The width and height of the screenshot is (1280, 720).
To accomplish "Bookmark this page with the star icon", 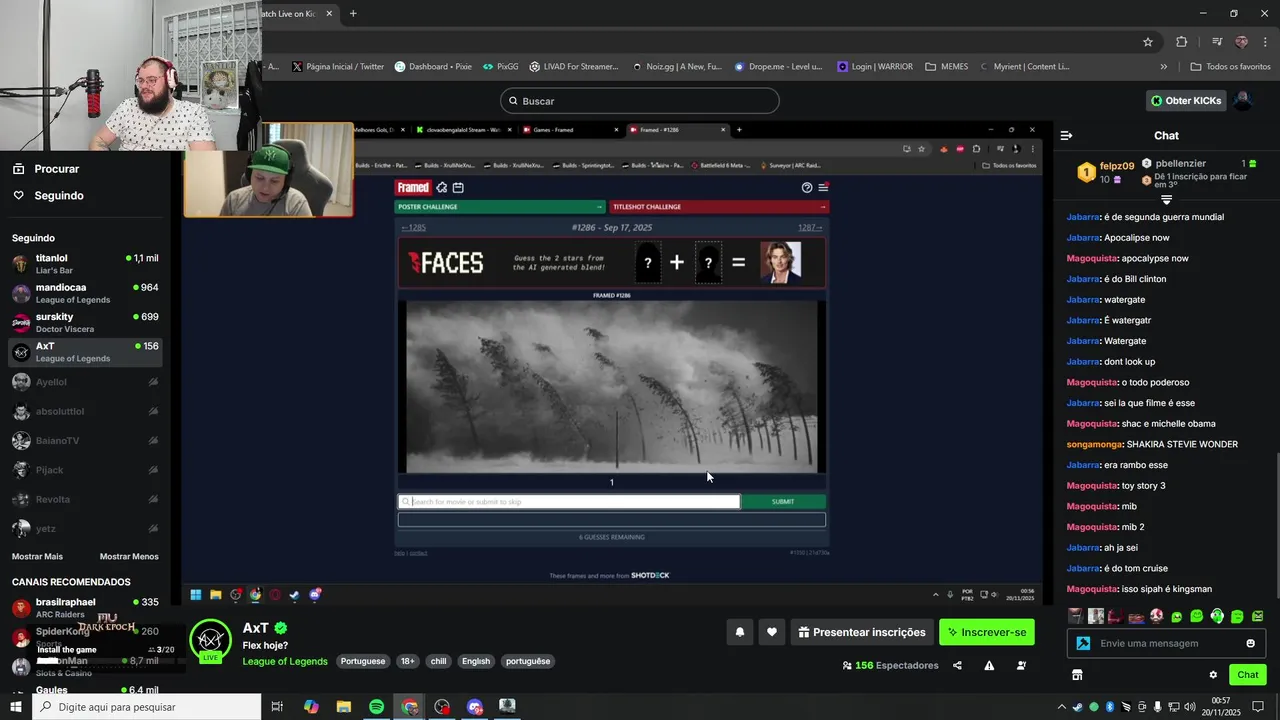I will coord(1148,42).
